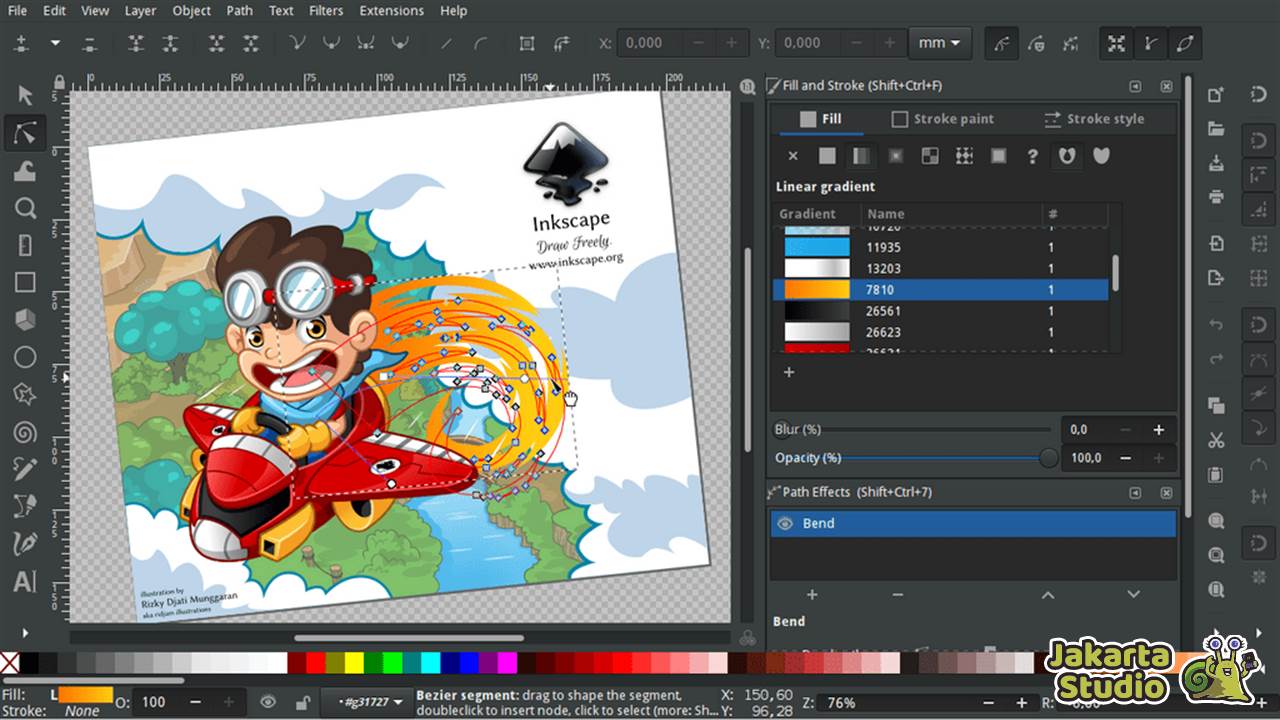1280x720 pixels.
Task: Collapse the Path Effects panel
Action: 1135,493
